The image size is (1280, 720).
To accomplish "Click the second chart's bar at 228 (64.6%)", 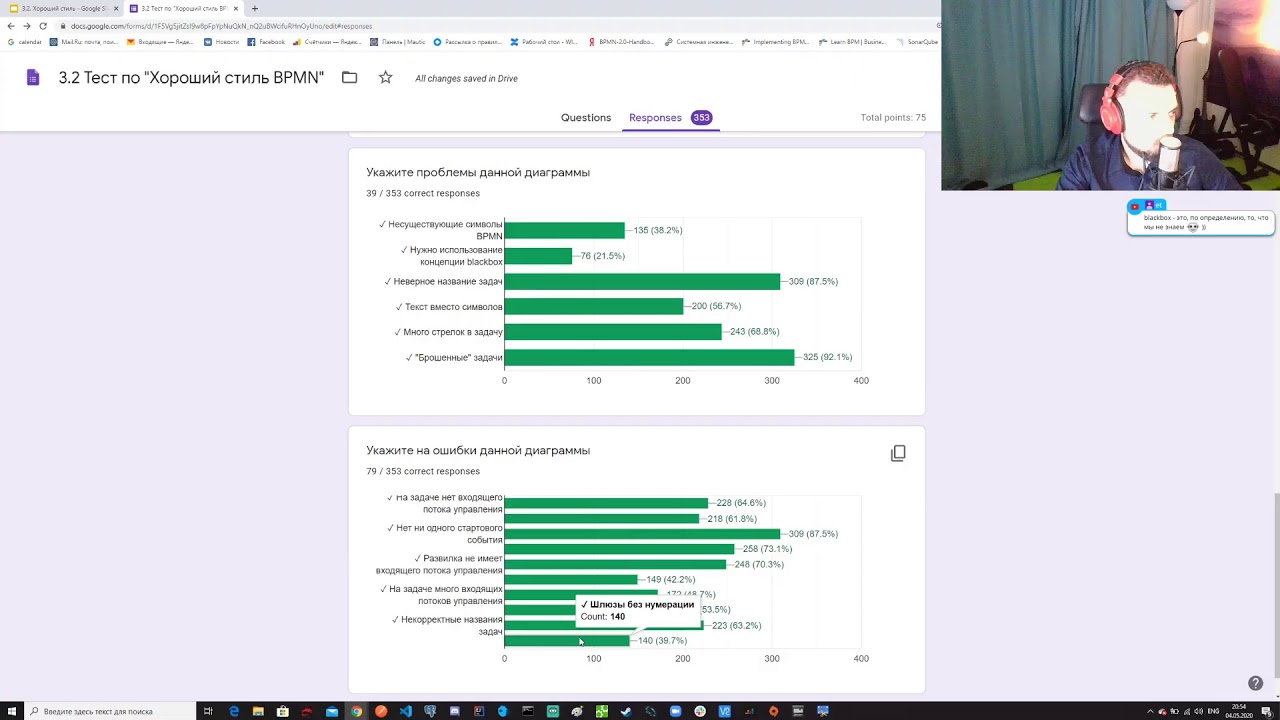I will tap(606, 503).
